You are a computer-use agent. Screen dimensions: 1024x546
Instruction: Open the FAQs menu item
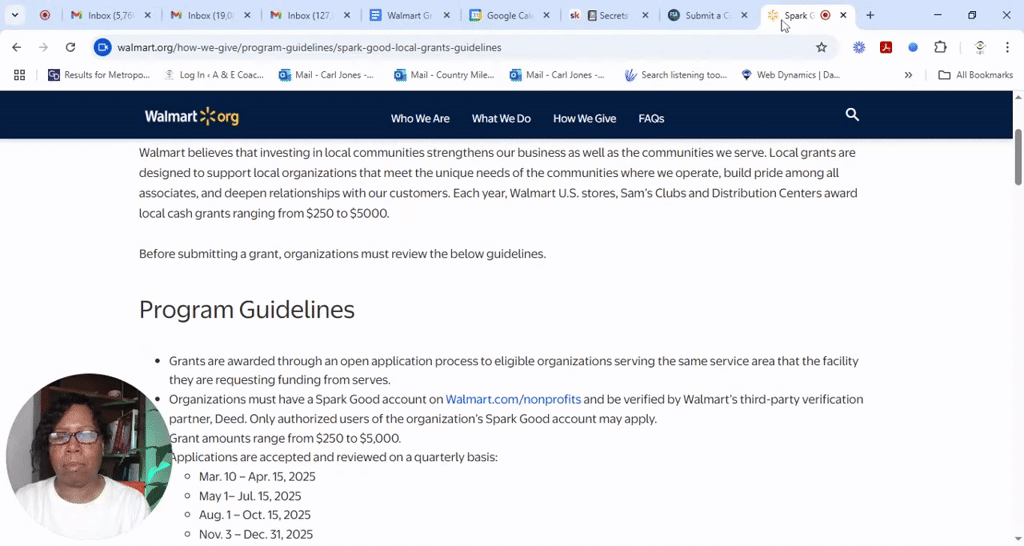[651, 118]
